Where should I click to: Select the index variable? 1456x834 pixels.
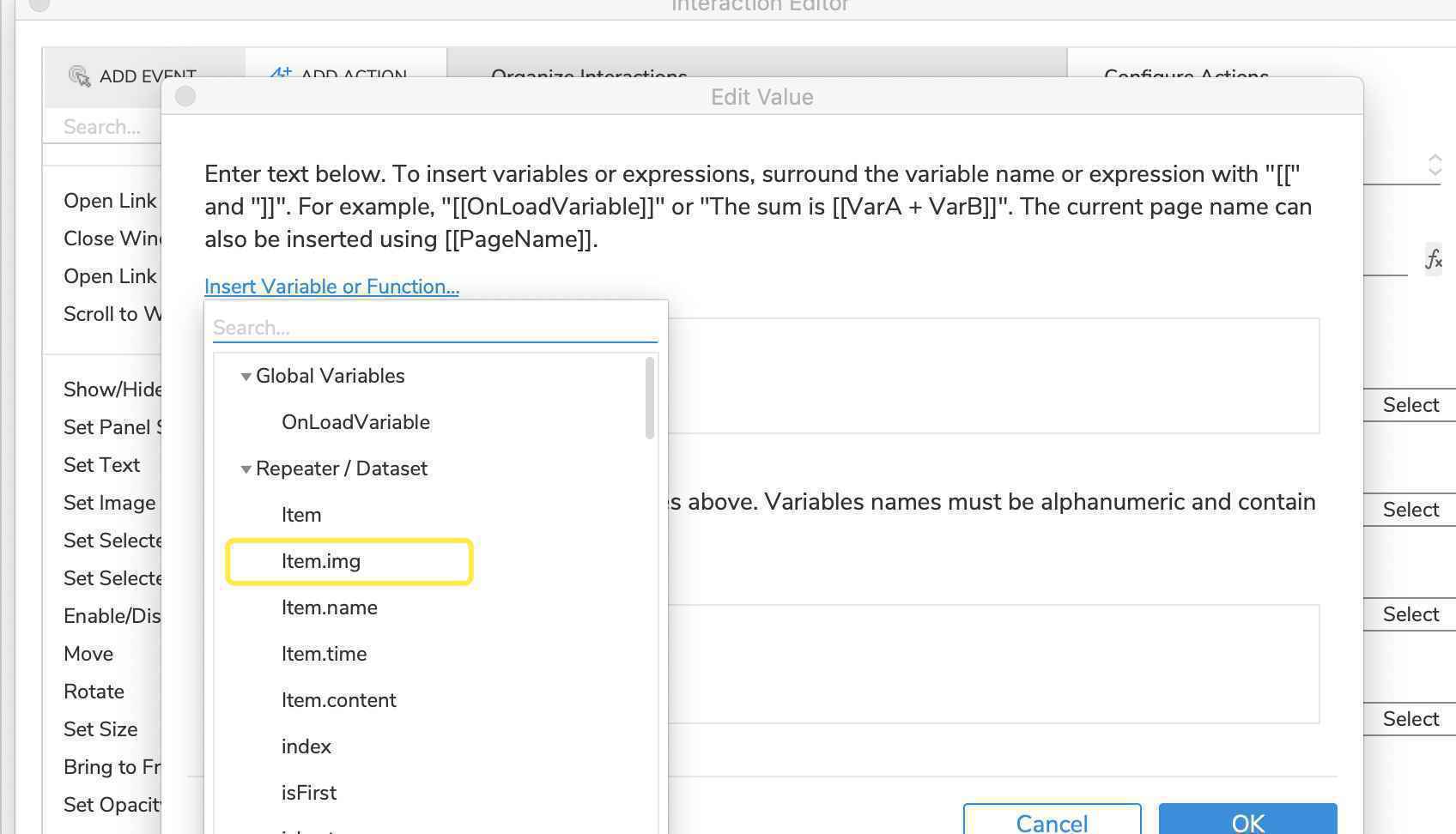[306, 746]
